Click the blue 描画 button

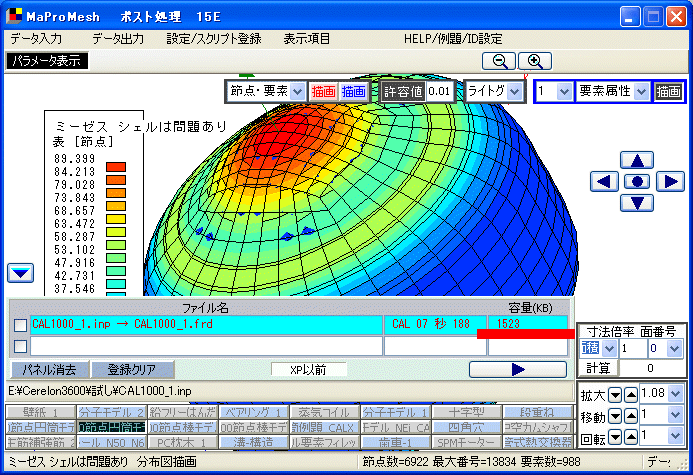(x=354, y=92)
